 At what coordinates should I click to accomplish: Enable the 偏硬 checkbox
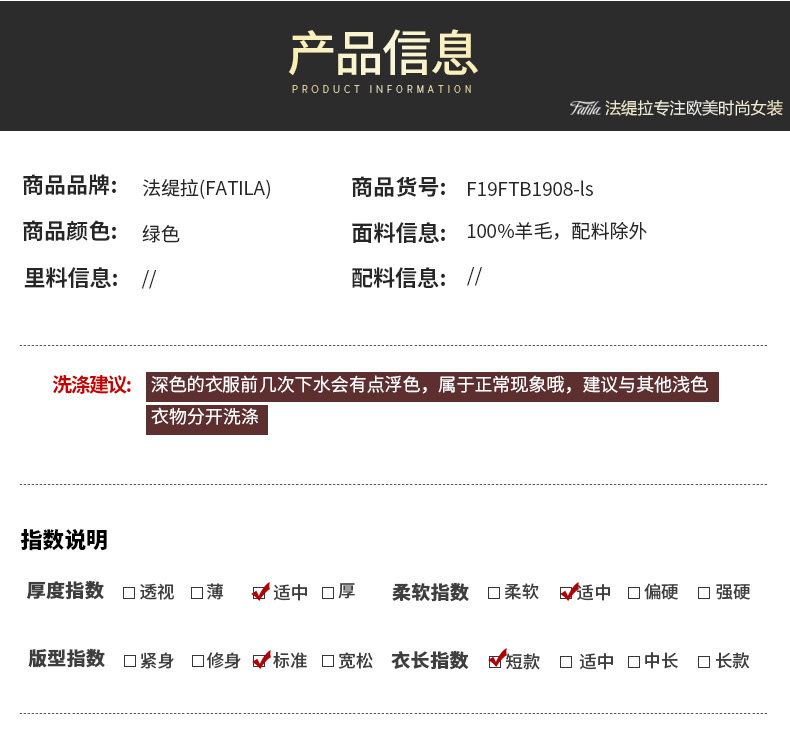(x=634, y=592)
